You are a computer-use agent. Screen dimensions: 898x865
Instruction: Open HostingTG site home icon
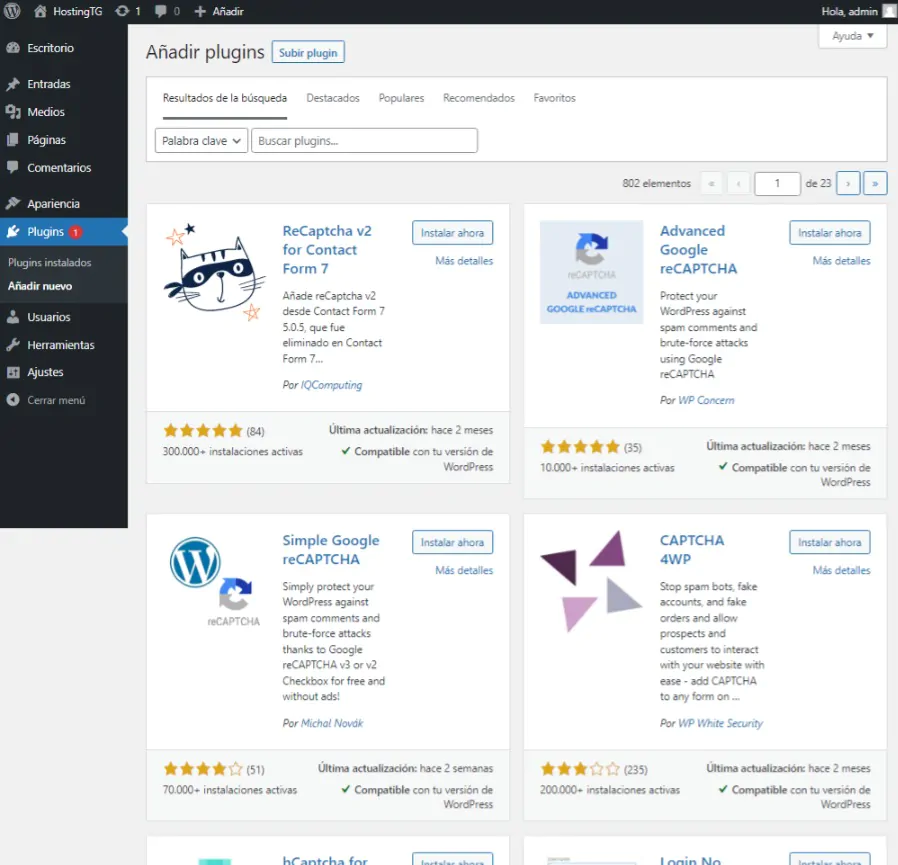(x=40, y=11)
